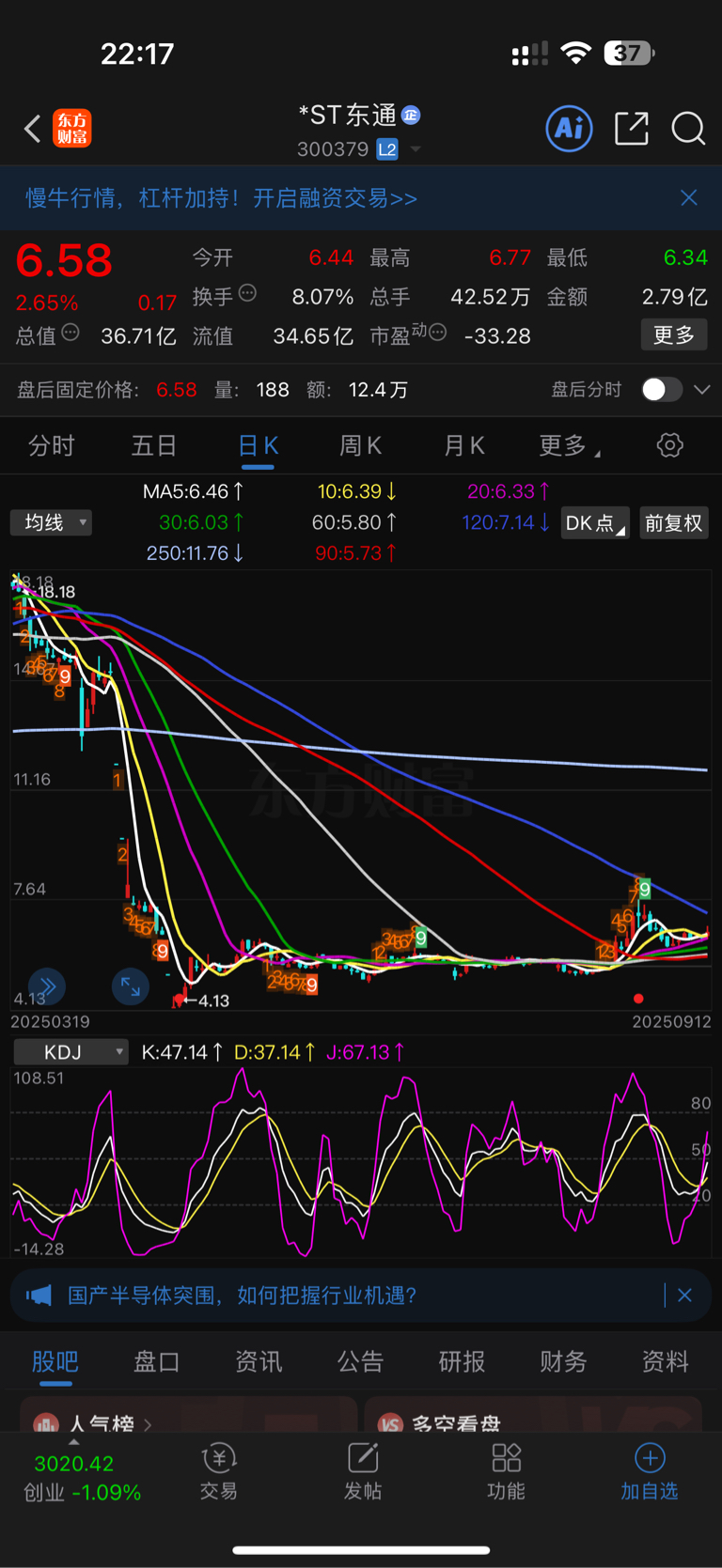Tap the info icon next to 总值

click(71, 333)
